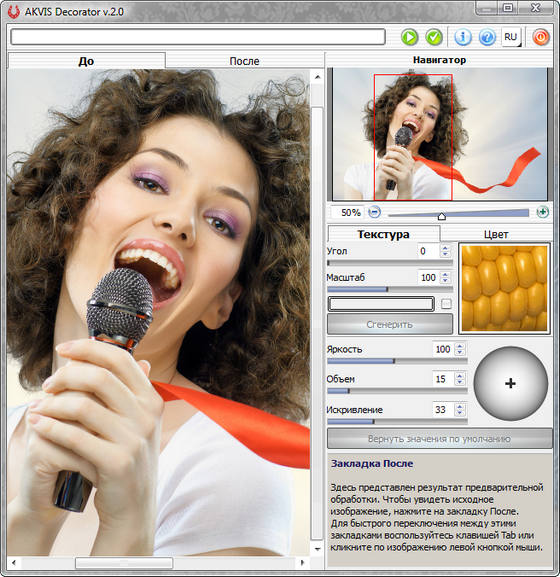Viewport: 560px width, 577px height.
Task: Switch interface language with the RU button
Action: (x=511, y=37)
